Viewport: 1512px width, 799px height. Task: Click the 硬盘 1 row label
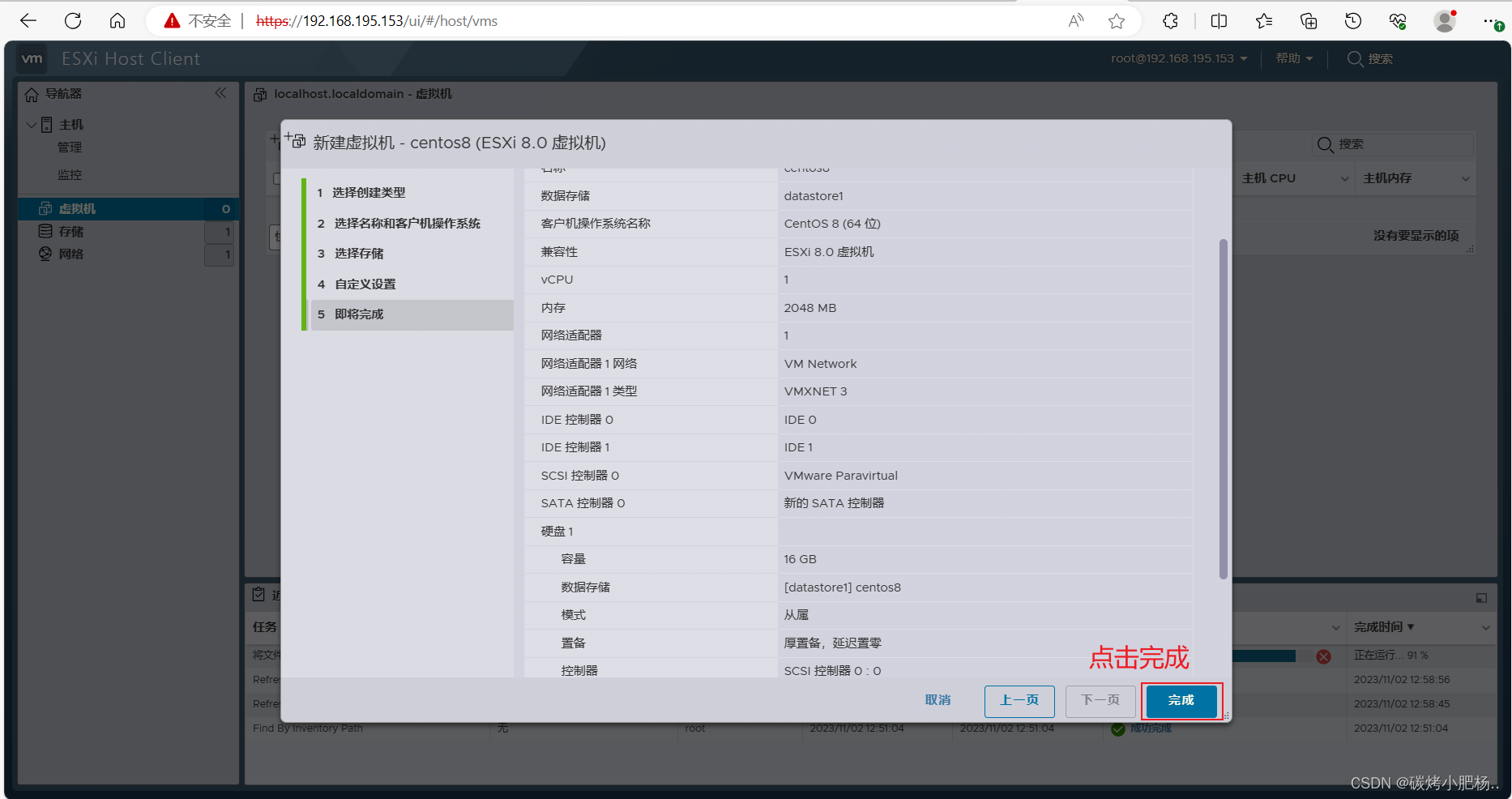tap(557, 532)
